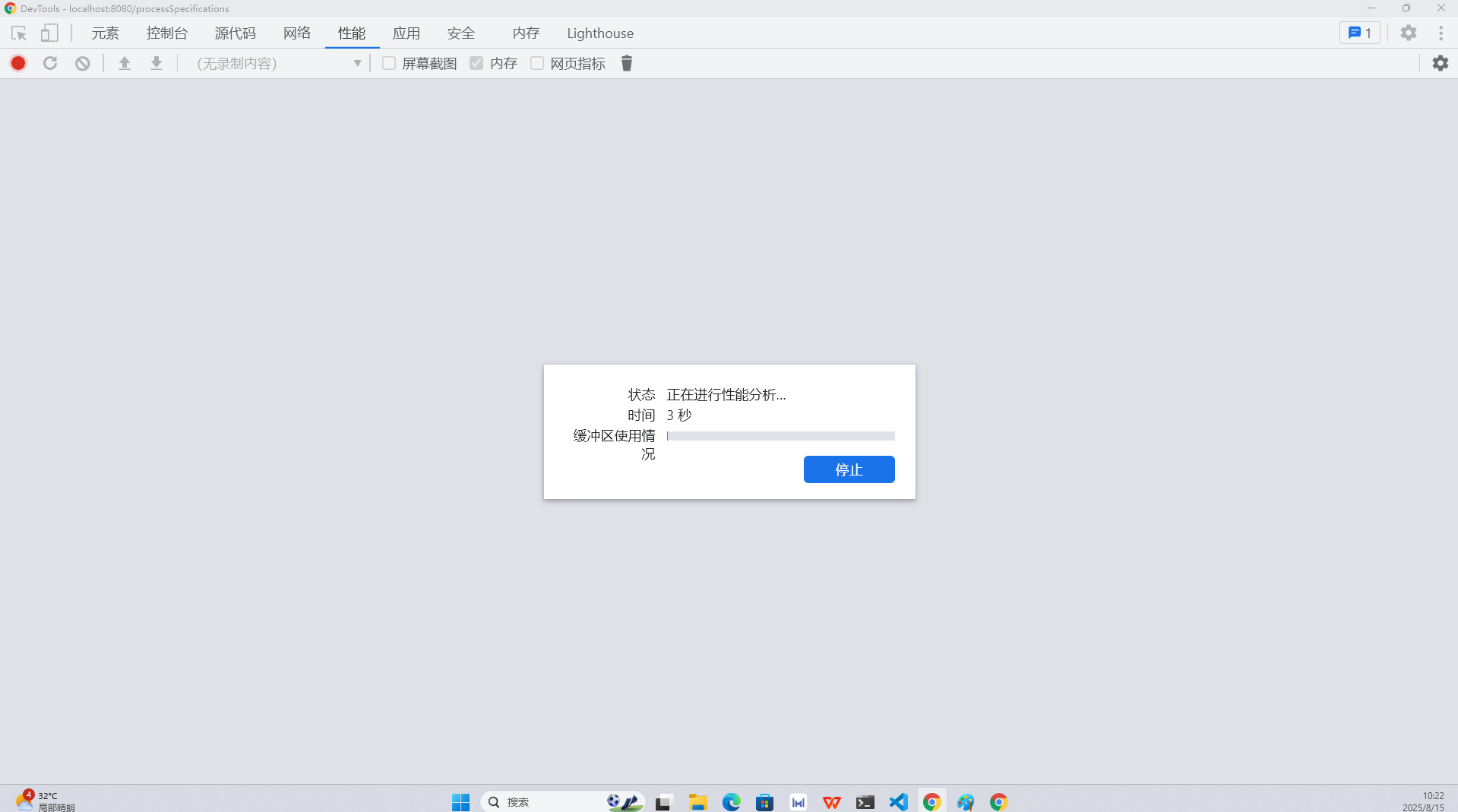This screenshot has width=1458, height=812.
Task: Click the status text 正在进行性能分析...
Action: (x=726, y=395)
